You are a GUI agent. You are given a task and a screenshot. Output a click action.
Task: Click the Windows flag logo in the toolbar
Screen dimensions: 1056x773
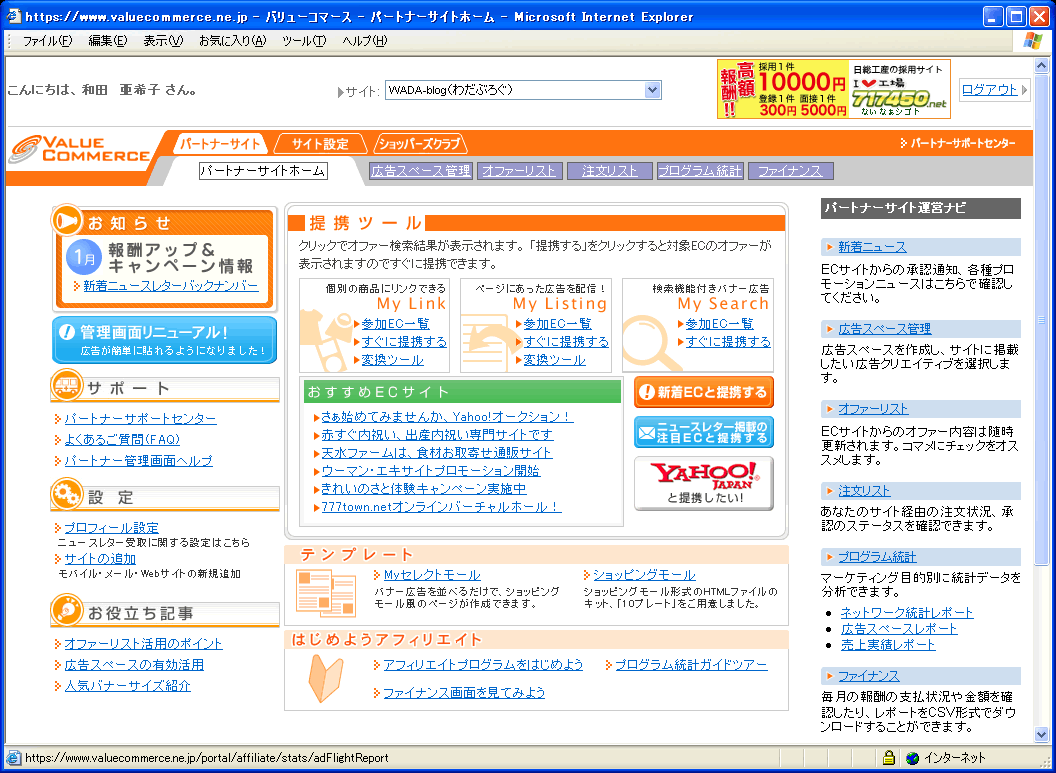(1033, 41)
